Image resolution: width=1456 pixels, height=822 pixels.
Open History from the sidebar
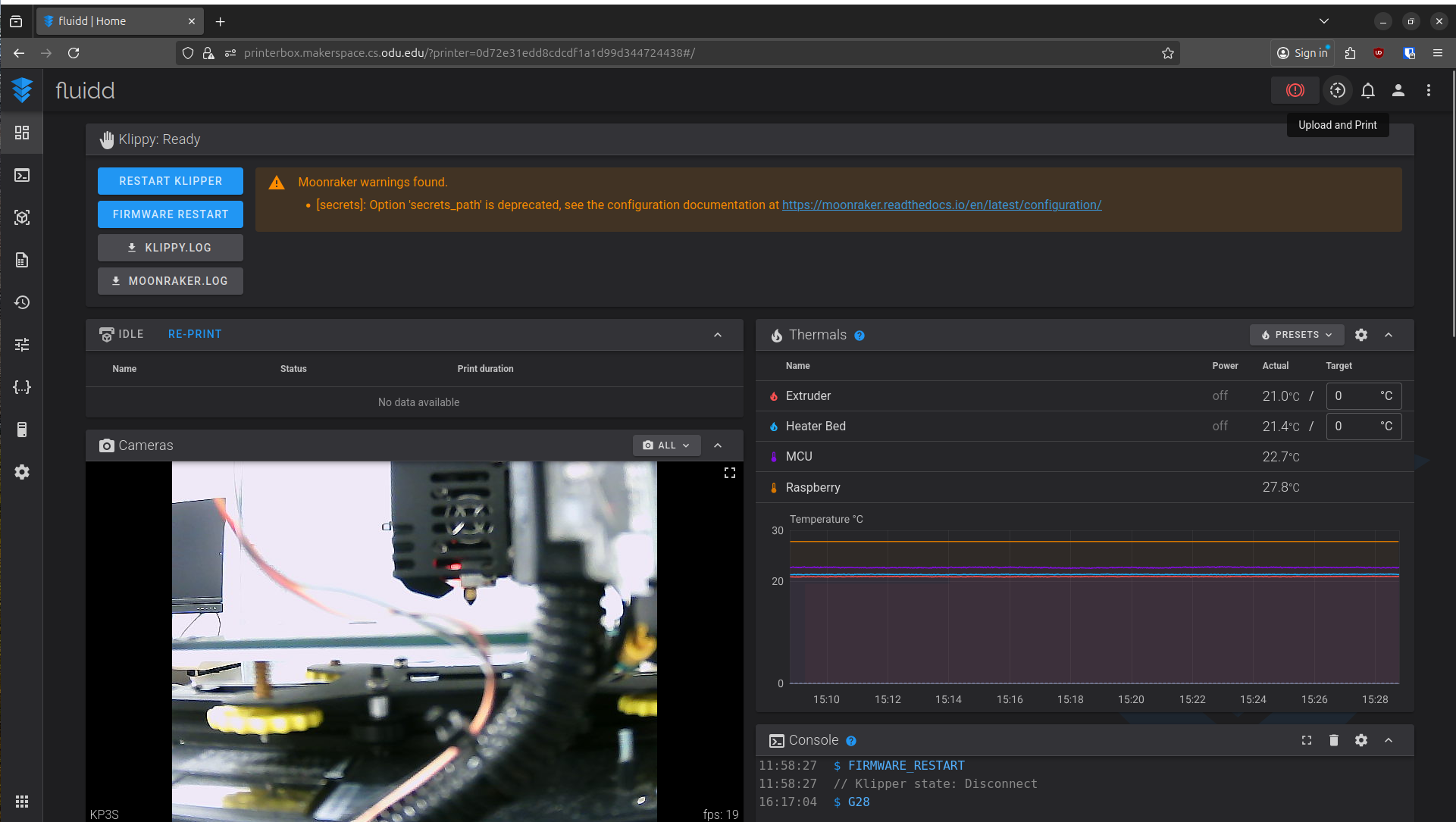22,302
